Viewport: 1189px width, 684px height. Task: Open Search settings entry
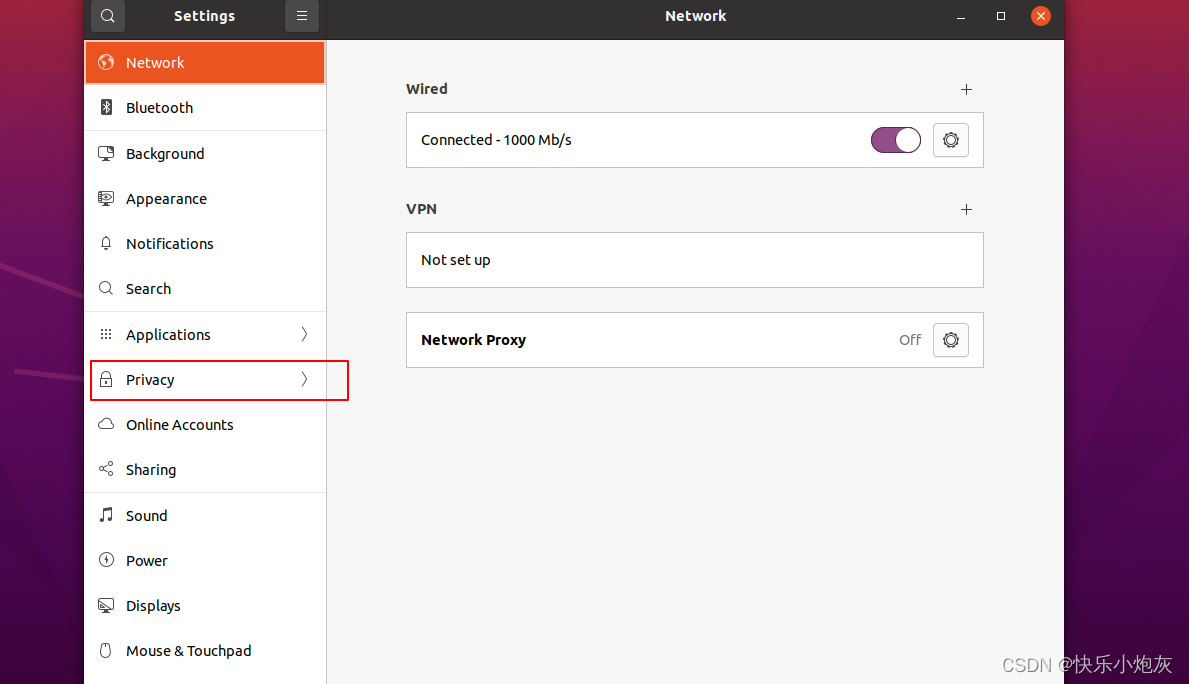click(205, 288)
